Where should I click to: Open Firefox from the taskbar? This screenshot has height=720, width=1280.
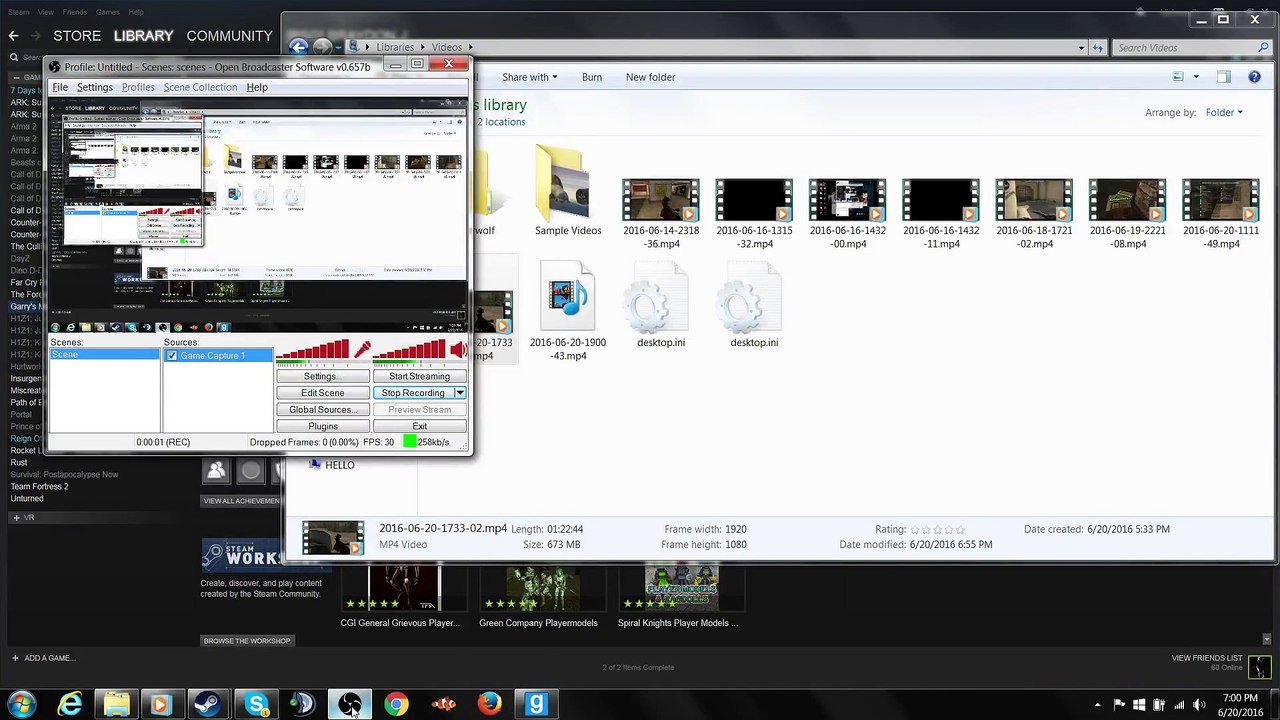click(x=490, y=704)
